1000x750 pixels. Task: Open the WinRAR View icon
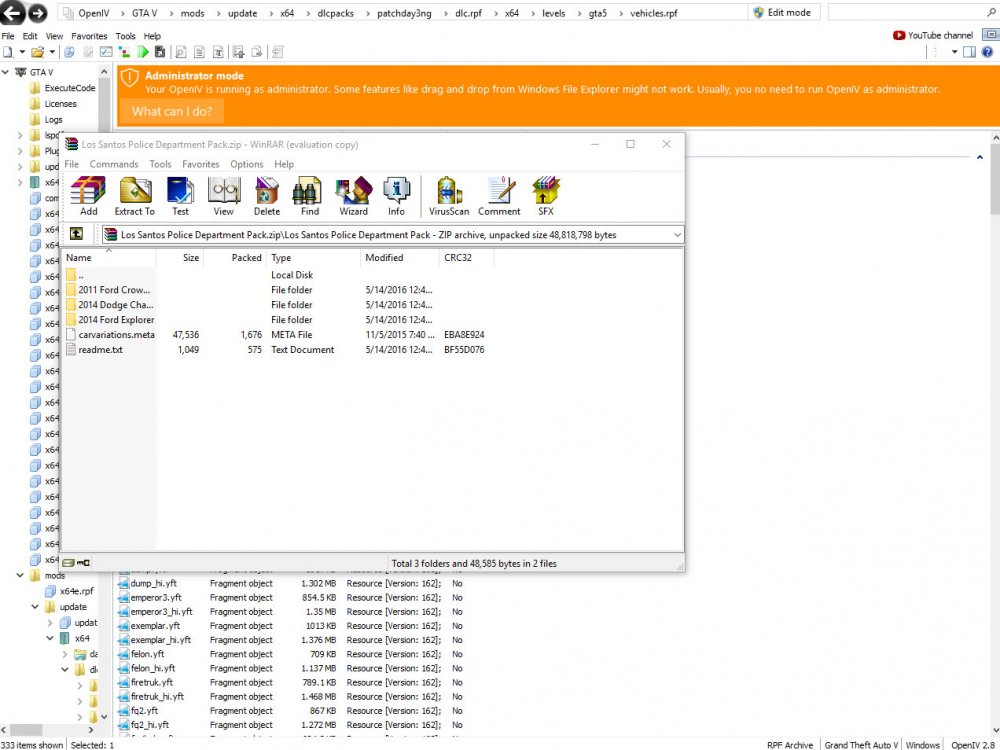[223, 195]
